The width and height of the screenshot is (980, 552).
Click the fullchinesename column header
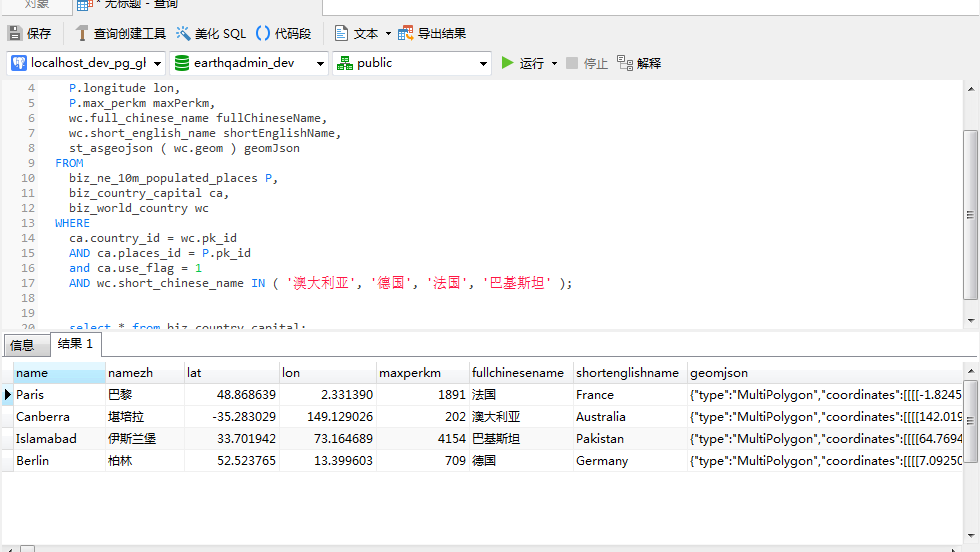521,373
